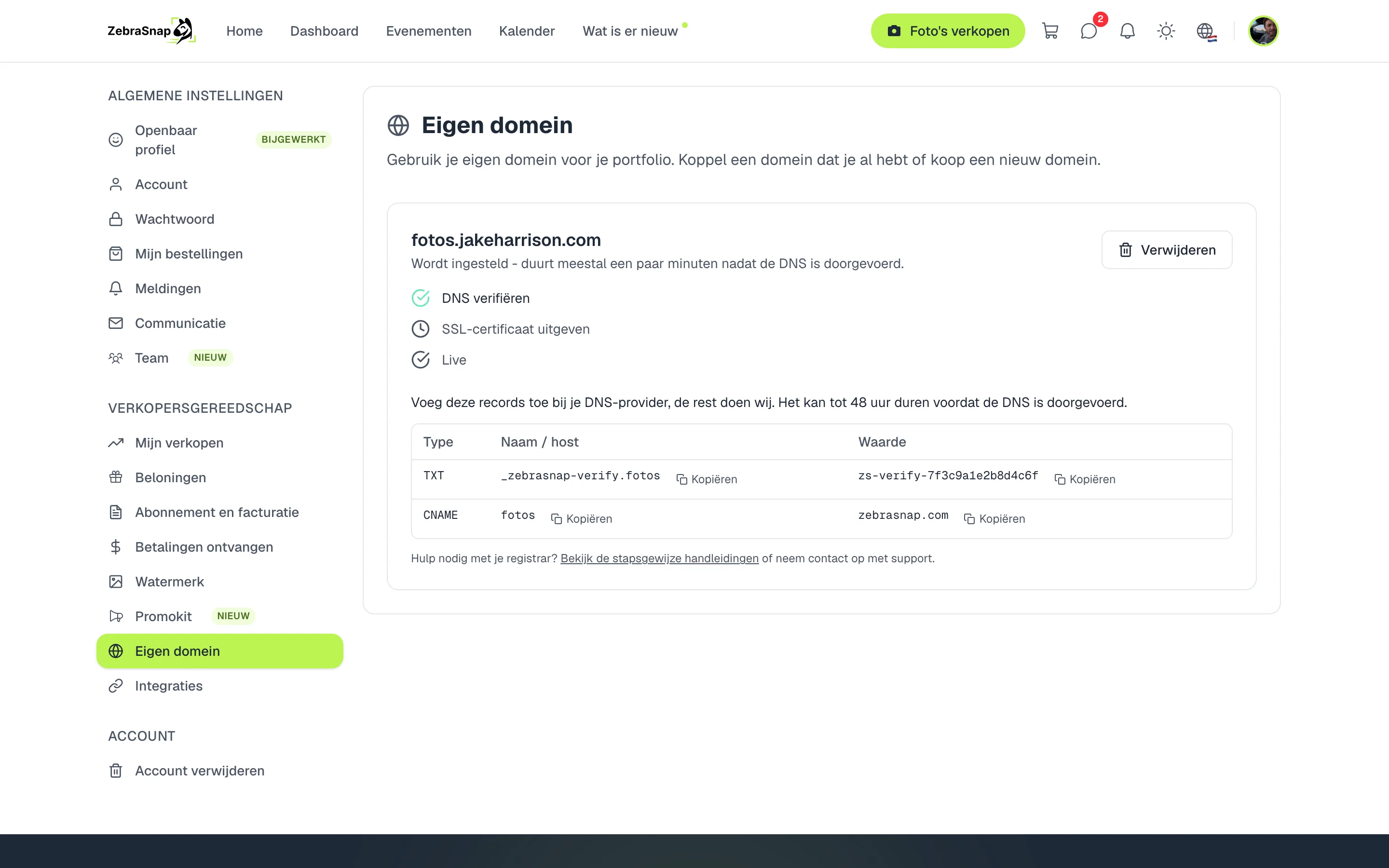Copy the CNAME host fotos
The width and height of the screenshot is (1389, 868).
click(582, 519)
